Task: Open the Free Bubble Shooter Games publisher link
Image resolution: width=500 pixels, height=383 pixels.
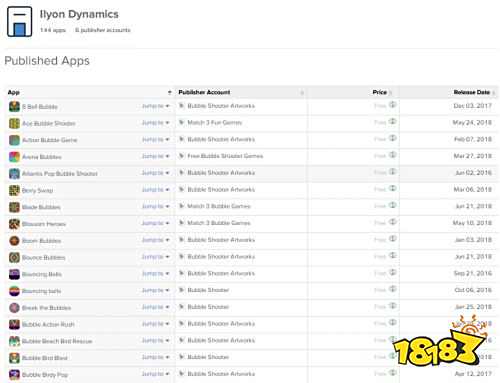Action: pyautogui.click(x=225, y=156)
